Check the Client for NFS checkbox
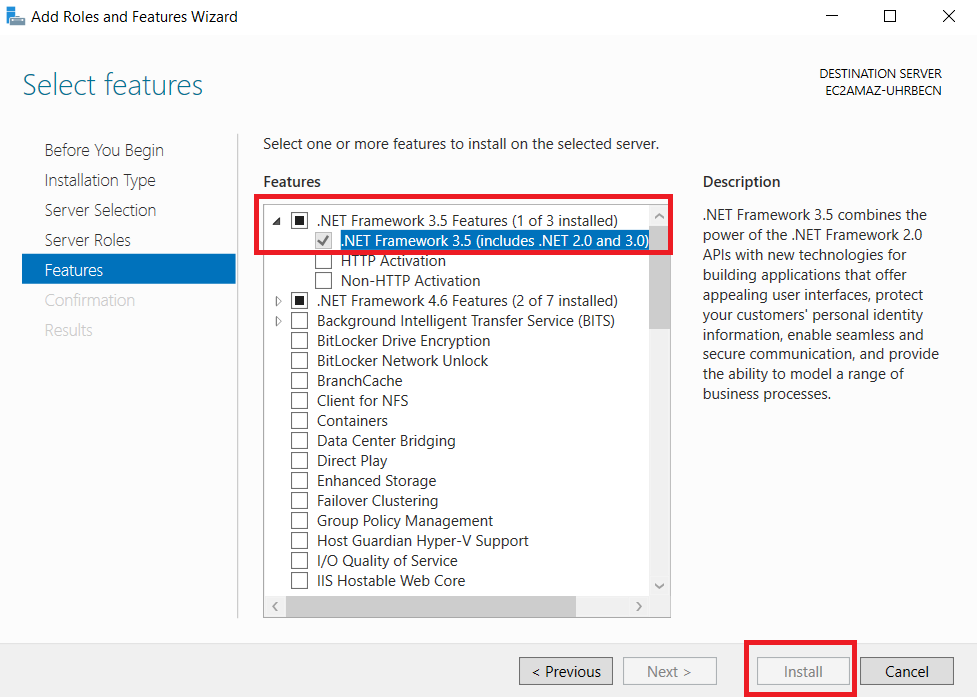Screen dimensions: 977x697 (299, 401)
